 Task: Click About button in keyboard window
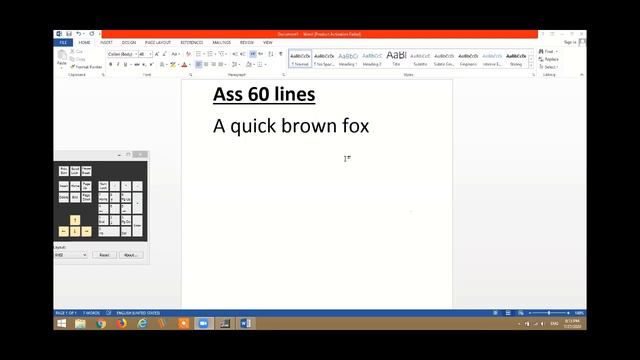(x=131, y=255)
